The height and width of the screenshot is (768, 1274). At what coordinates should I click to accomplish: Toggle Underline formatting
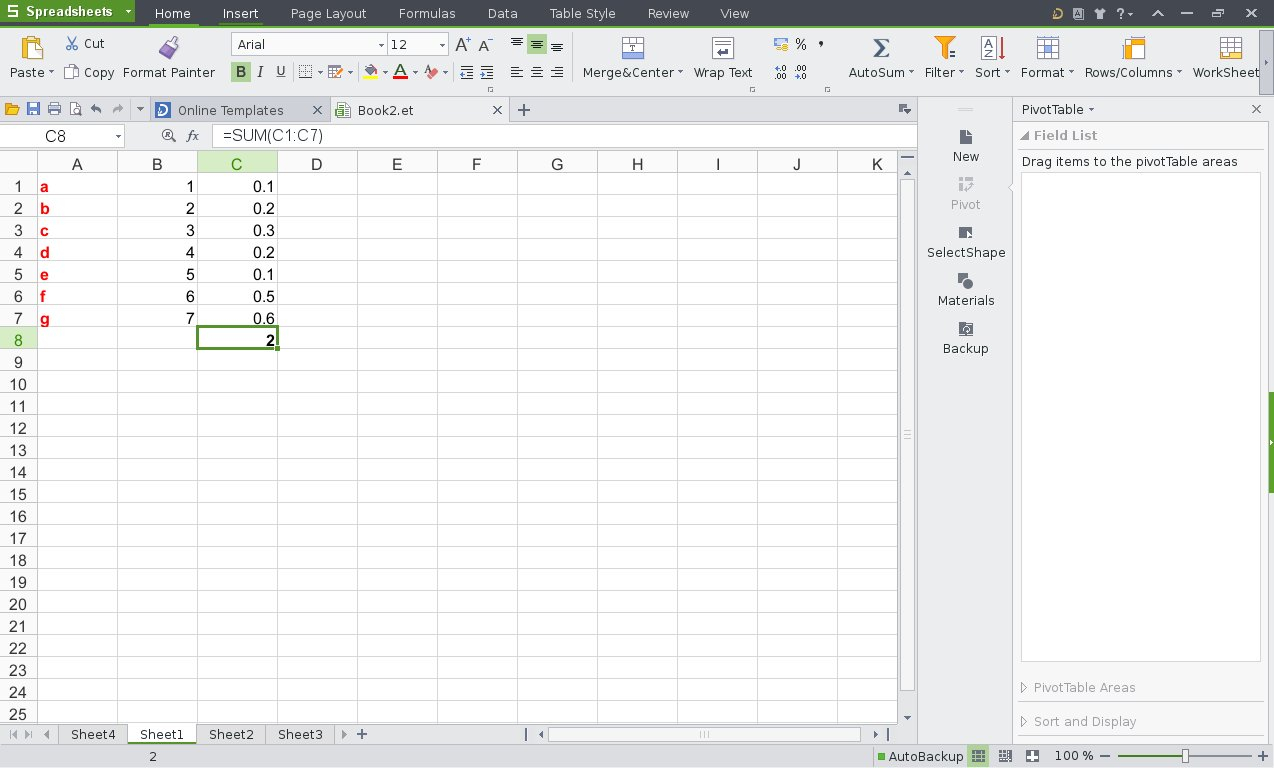pyautogui.click(x=281, y=72)
